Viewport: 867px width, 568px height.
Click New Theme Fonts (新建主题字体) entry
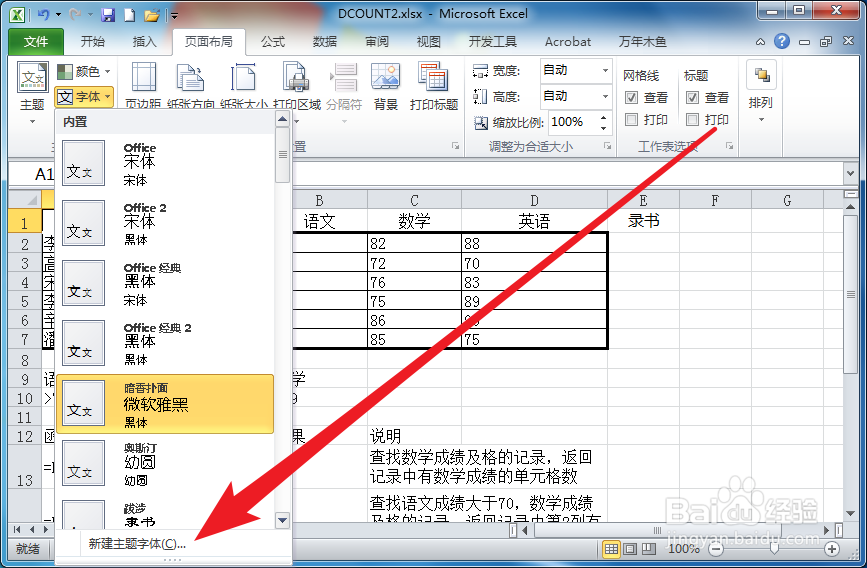[x=137, y=544]
